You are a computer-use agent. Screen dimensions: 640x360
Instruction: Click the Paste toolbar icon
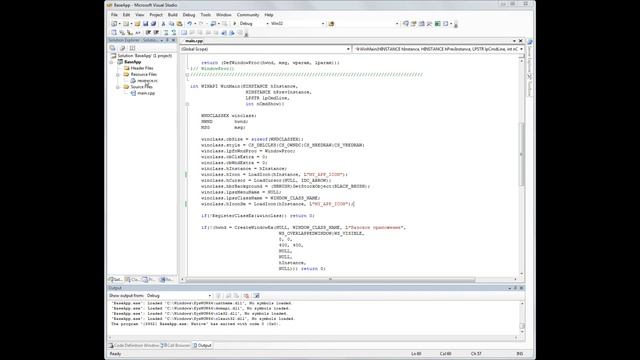179,24
